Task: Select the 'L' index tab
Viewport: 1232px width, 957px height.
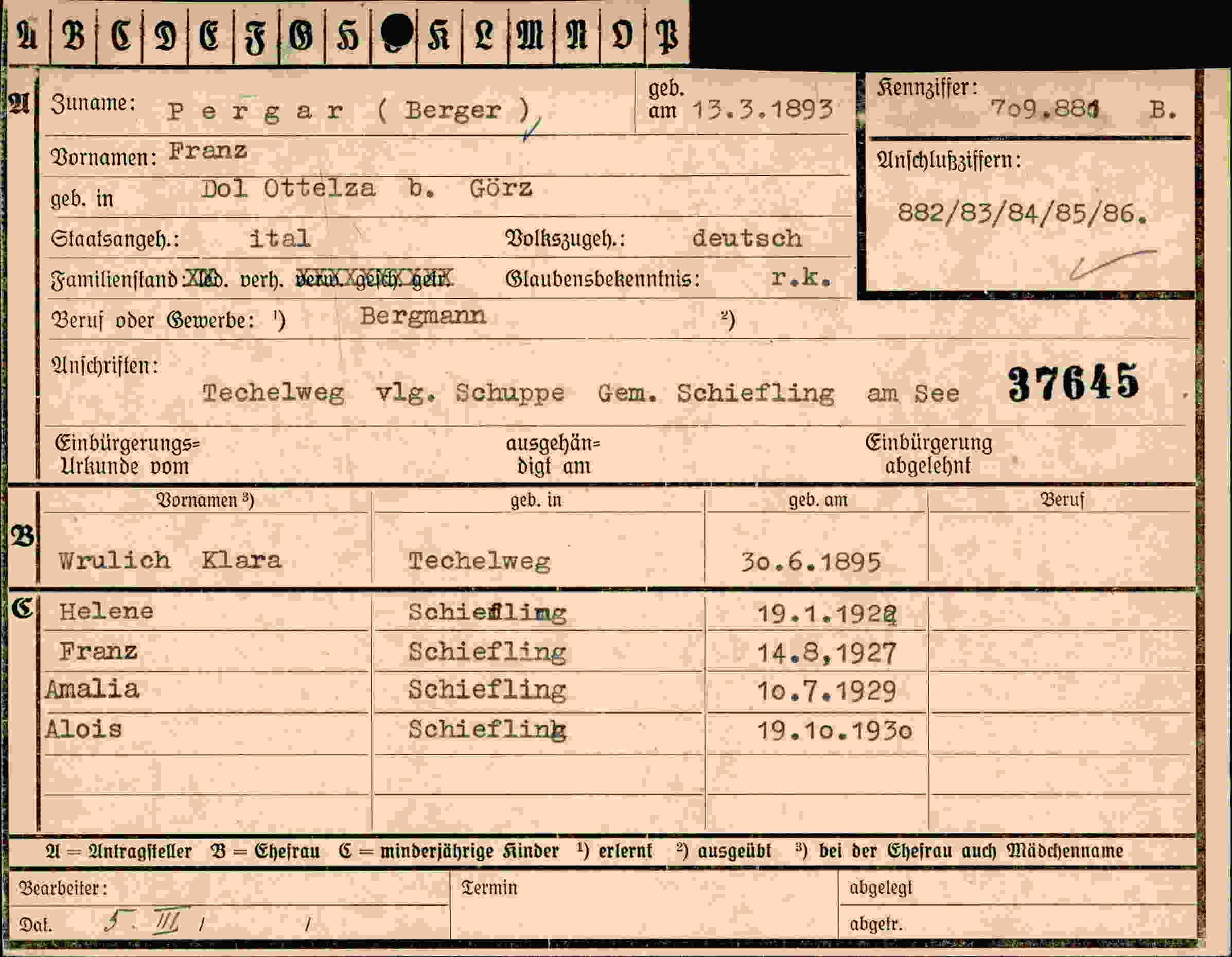Action: pyautogui.click(x=485, y=35)
